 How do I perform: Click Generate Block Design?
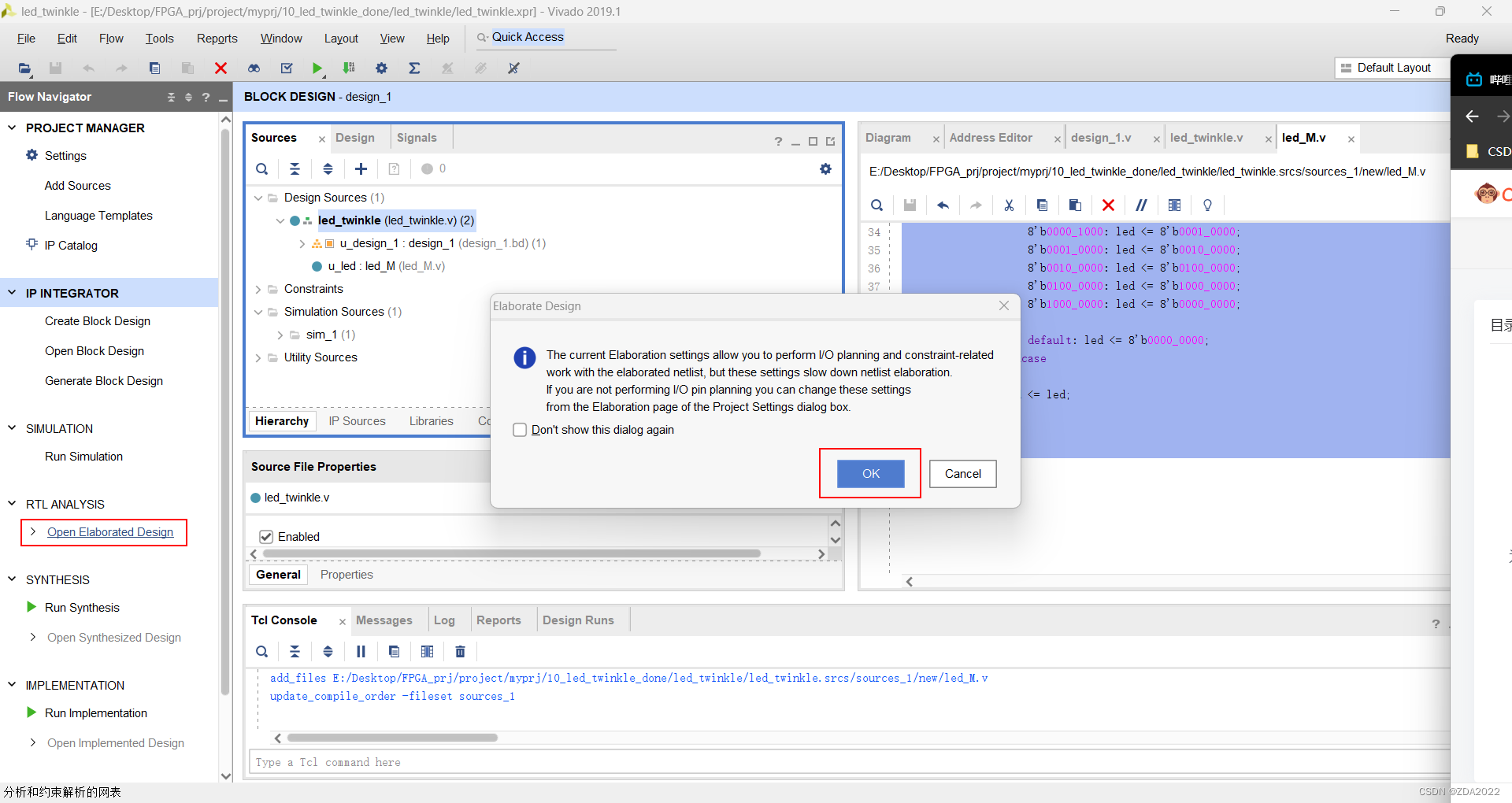(x=104, y=381)
